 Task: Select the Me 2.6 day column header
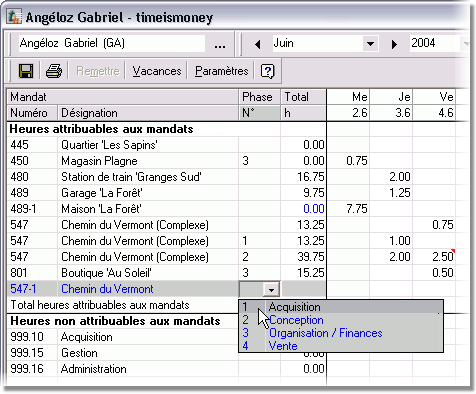348,105
